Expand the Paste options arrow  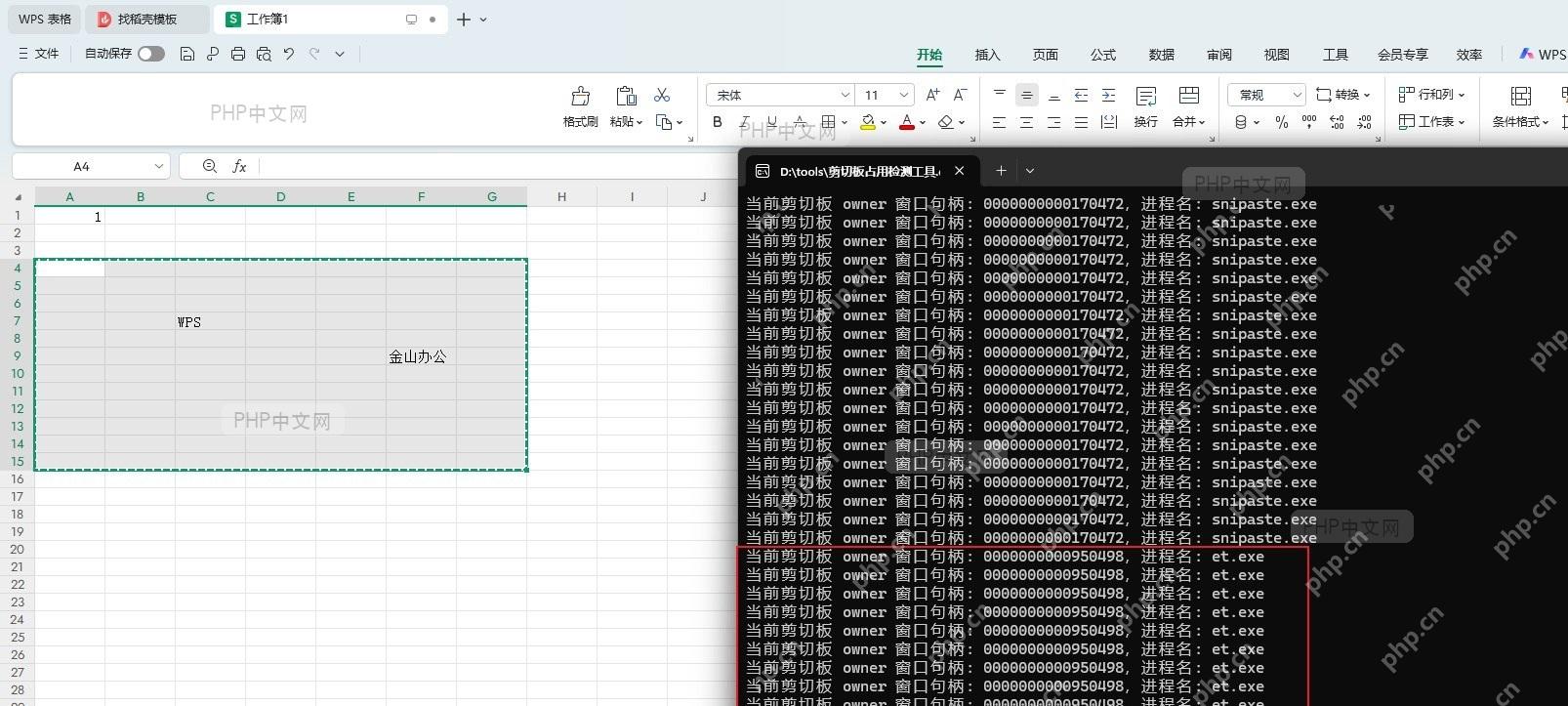pos(639,122)
